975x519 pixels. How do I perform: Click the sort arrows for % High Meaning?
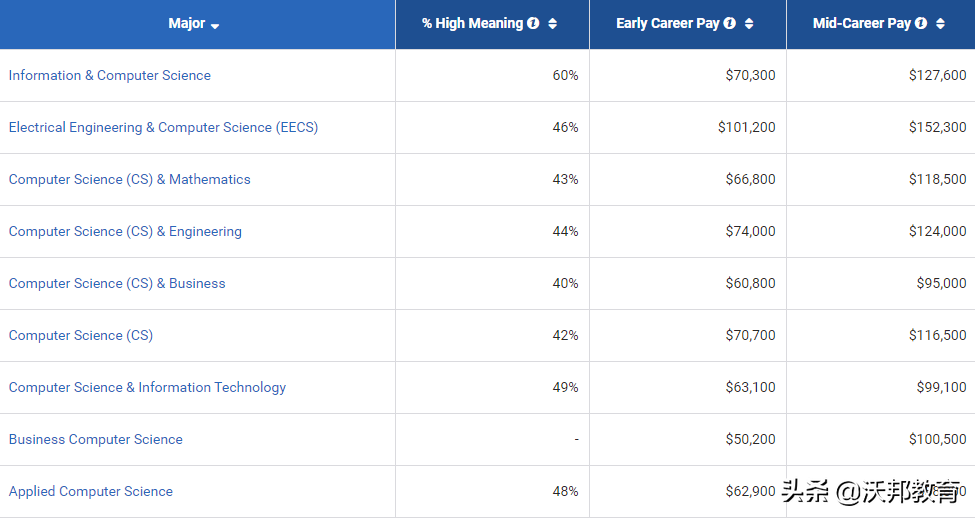pos(553,24)
